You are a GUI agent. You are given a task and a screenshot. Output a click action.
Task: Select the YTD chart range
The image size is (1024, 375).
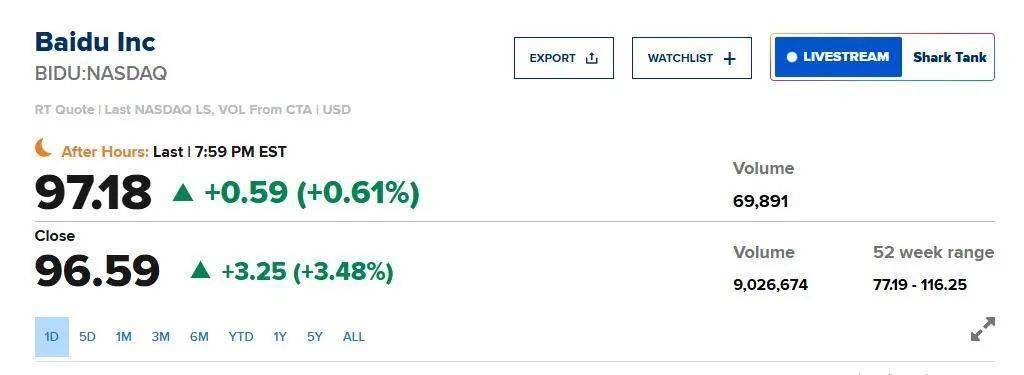[241, 337]
